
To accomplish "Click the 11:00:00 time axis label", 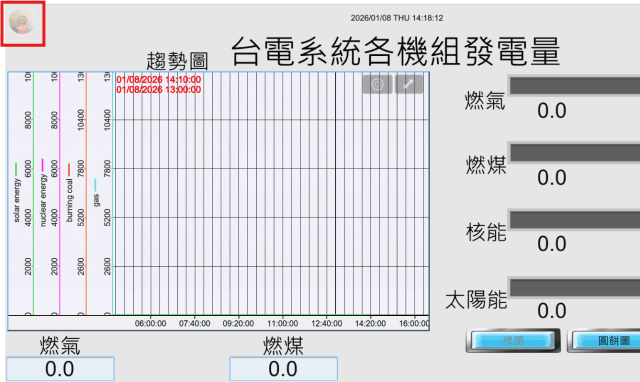I will click(x=282, y=324).
